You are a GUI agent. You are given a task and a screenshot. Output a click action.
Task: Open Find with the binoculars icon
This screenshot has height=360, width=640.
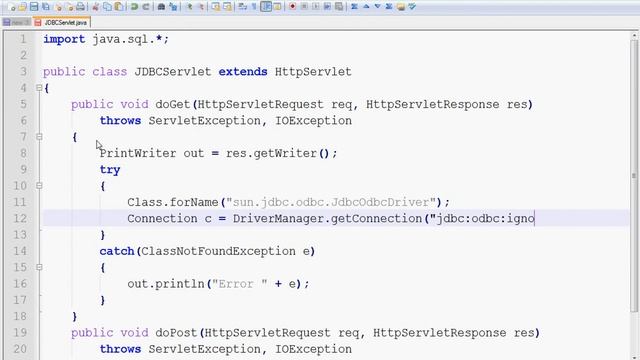pos(161,7)
